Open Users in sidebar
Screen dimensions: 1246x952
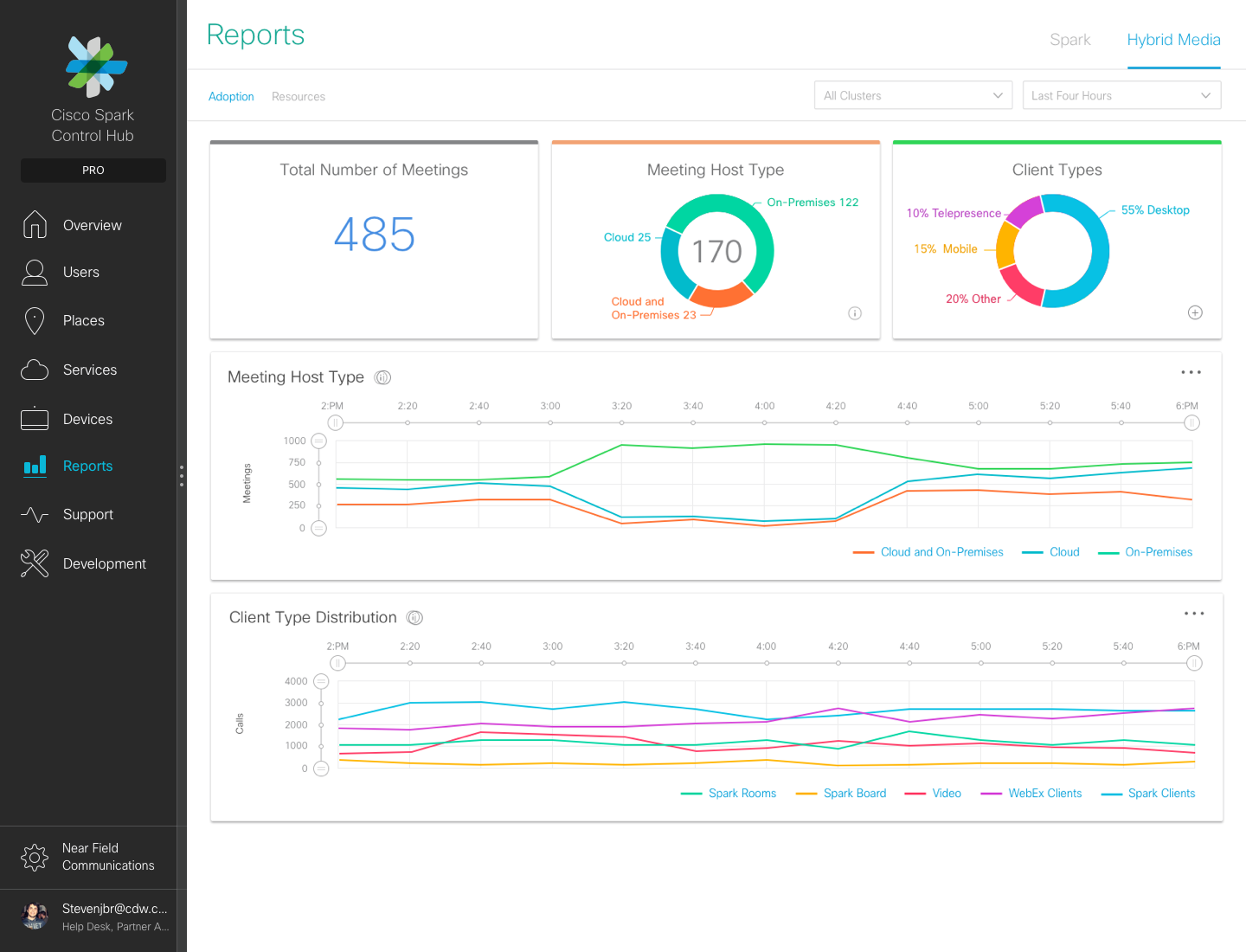[x=81, y=273]
